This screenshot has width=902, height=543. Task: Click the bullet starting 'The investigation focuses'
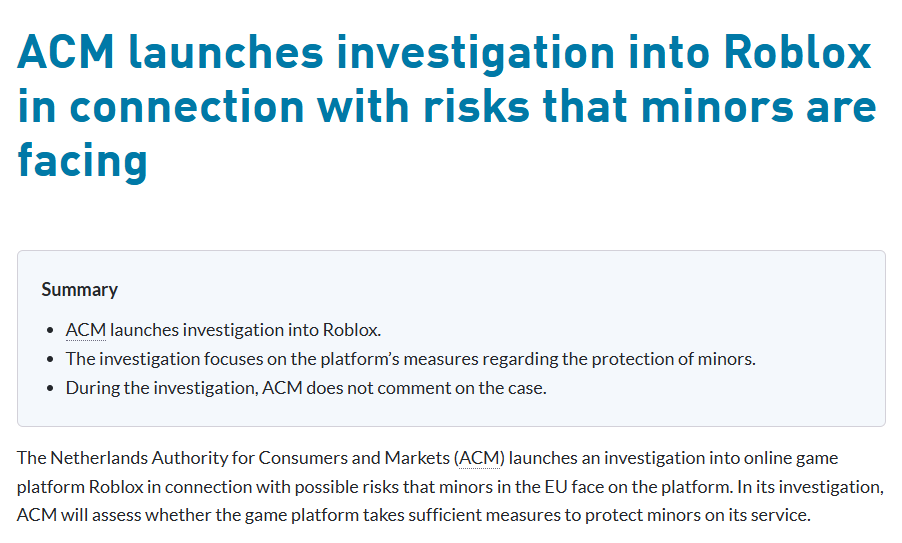(410, 359)
